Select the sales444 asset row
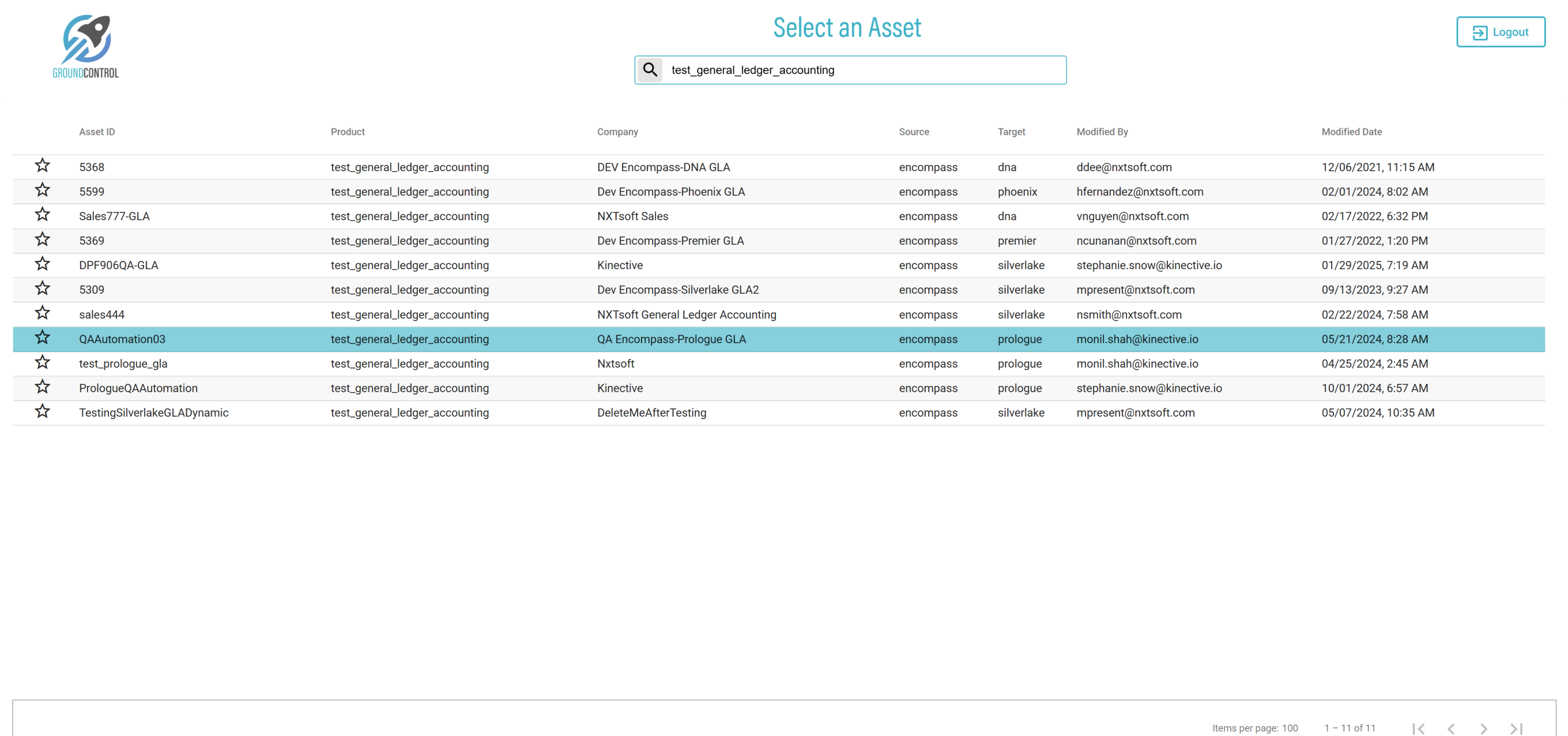This screenshot has height=736, width=1568. point(101,315)
